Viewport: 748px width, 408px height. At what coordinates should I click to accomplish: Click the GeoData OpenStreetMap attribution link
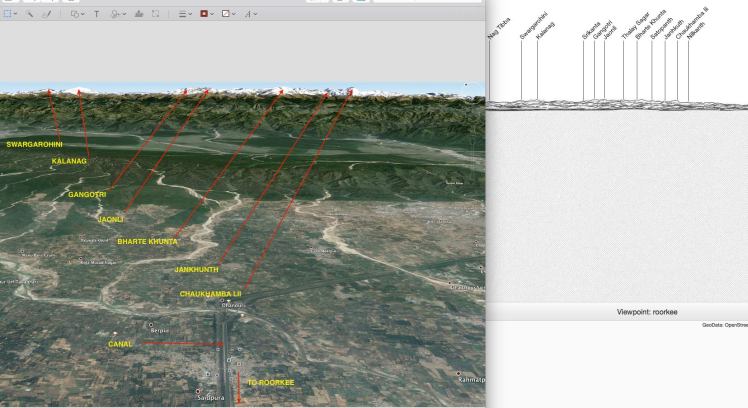(x=724, y=324)
